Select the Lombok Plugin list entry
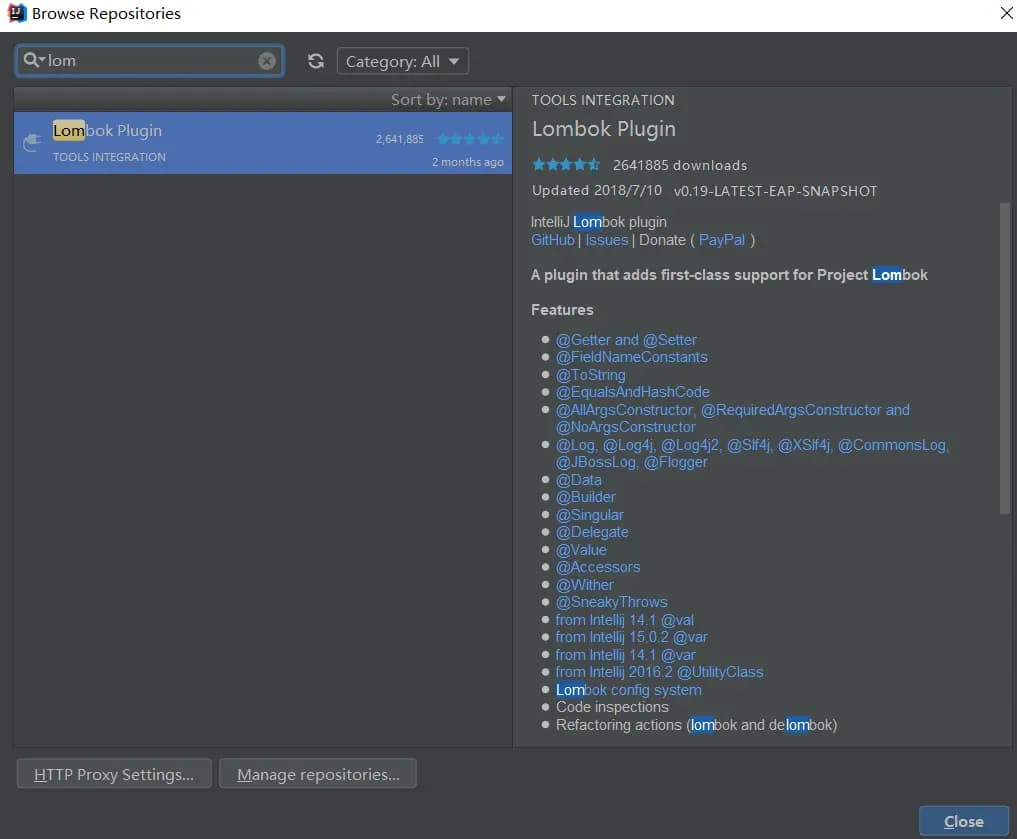 [x=263, y=143]
